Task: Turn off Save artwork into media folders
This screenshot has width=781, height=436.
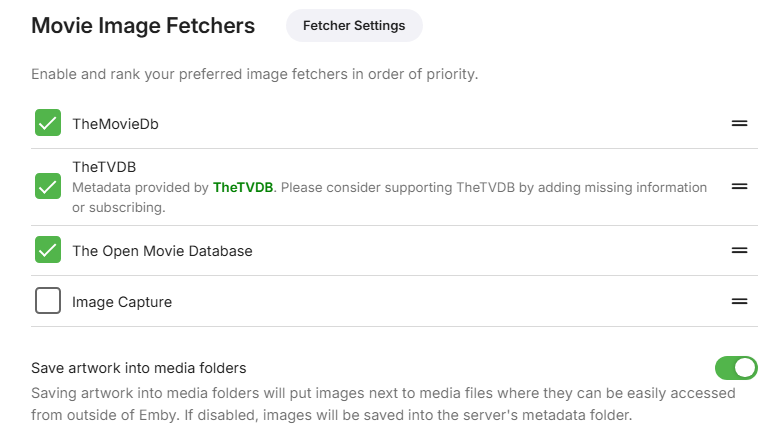Action: pyautogui.click(x=737, y=368)
